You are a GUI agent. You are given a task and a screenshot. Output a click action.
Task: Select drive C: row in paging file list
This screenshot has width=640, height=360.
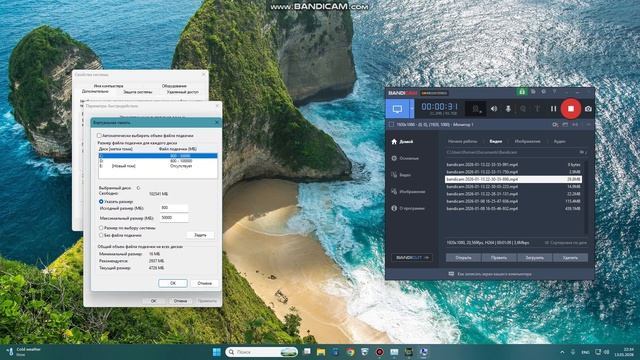[x=158, y=156]
